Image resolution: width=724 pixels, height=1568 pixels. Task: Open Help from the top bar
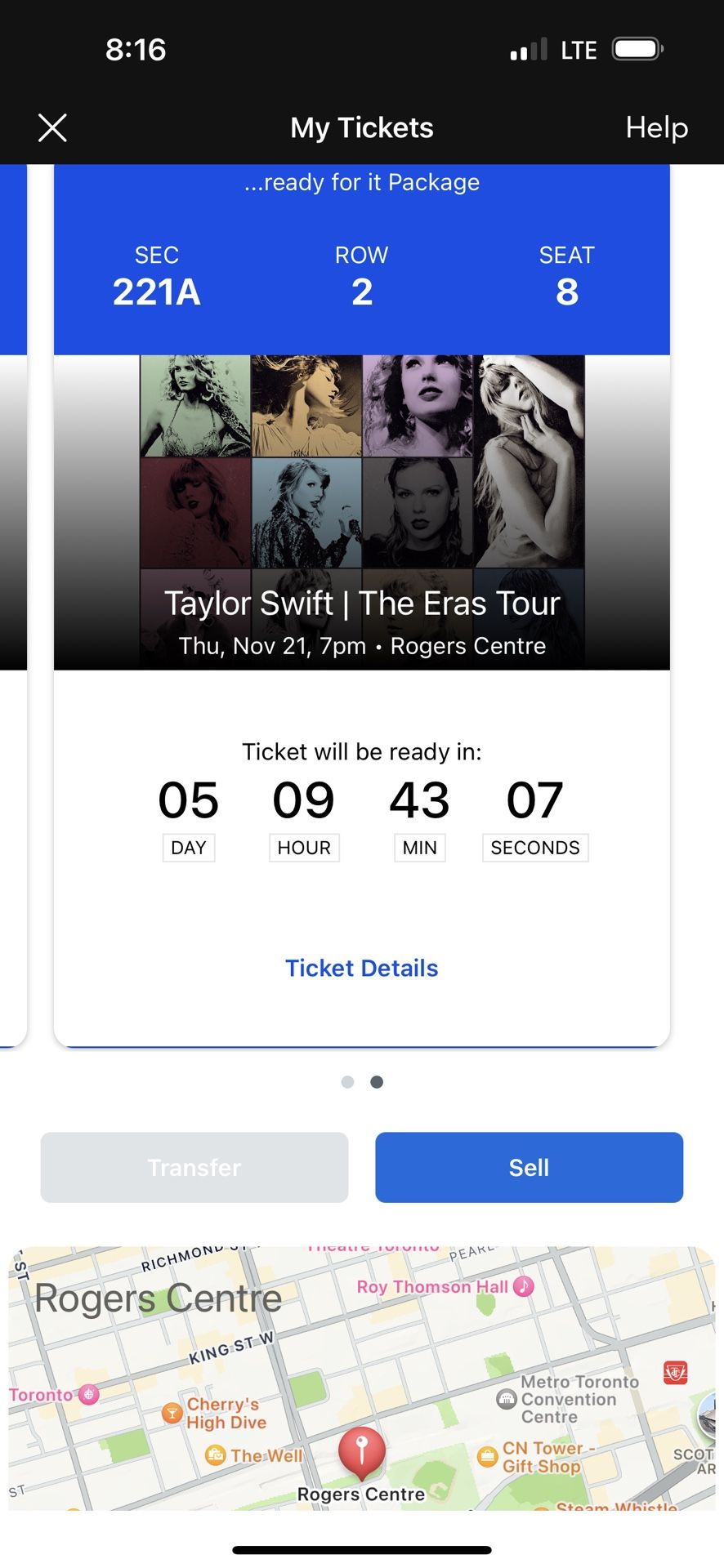tap(655, 127)
